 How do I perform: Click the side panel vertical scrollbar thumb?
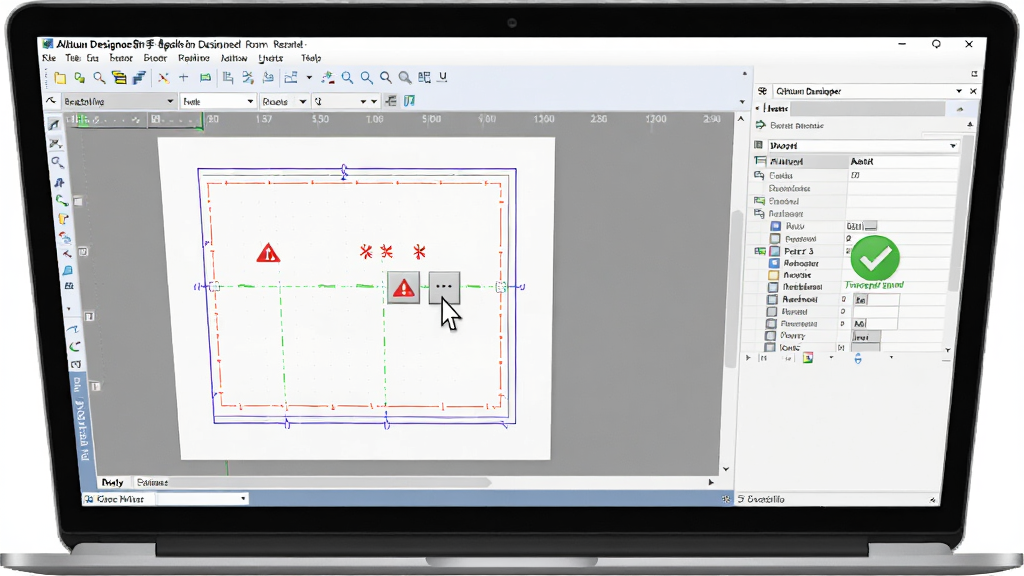coord(962,212)
